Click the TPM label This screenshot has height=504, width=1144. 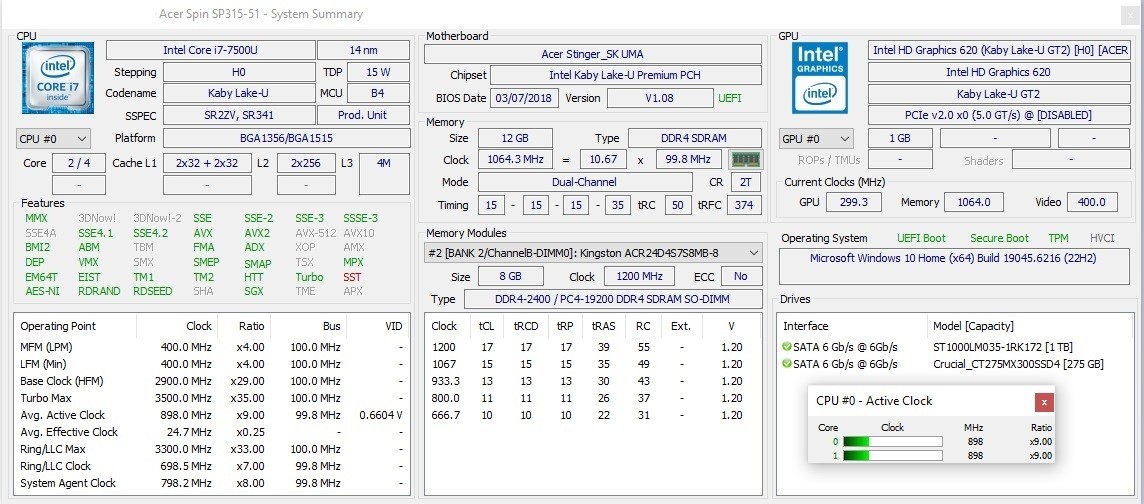pos(1058,239)
